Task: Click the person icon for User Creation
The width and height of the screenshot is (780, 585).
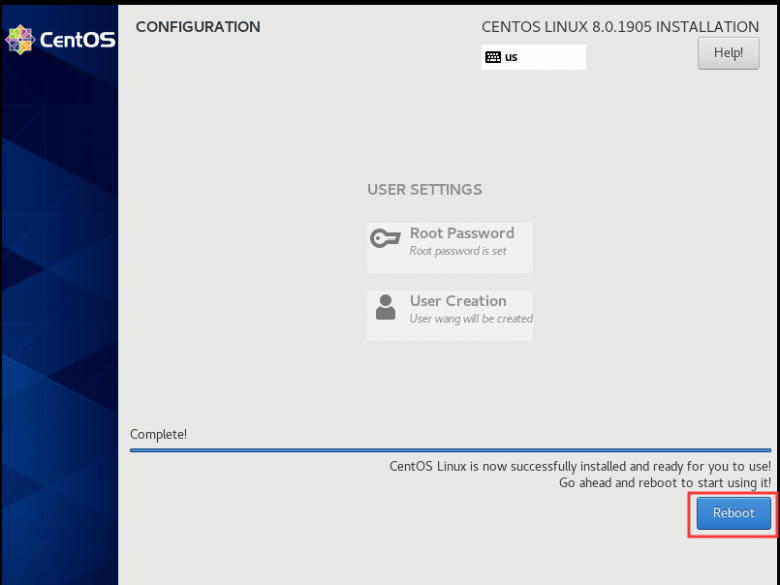Action: [x=386, y=307]
